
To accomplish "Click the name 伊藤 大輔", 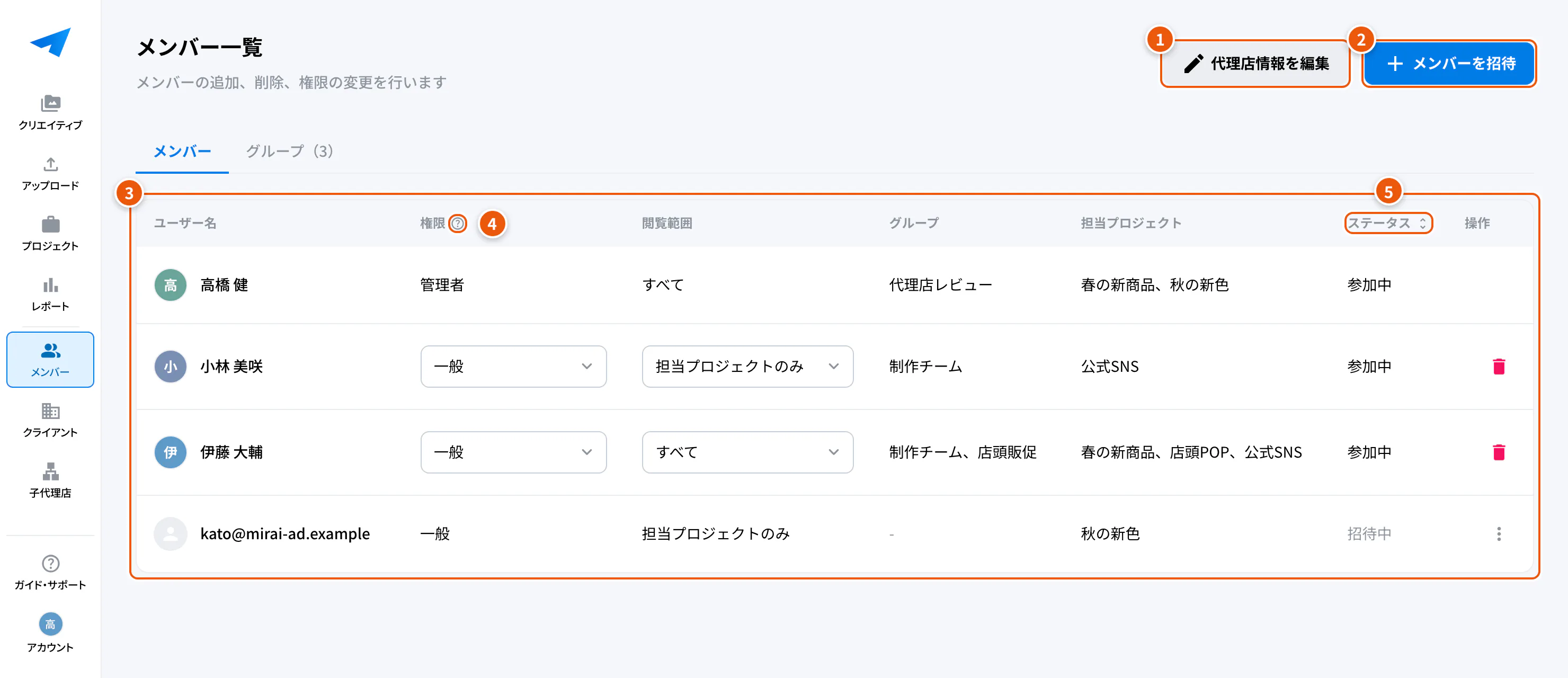I will pyautogui.click(x=231, y=452).
